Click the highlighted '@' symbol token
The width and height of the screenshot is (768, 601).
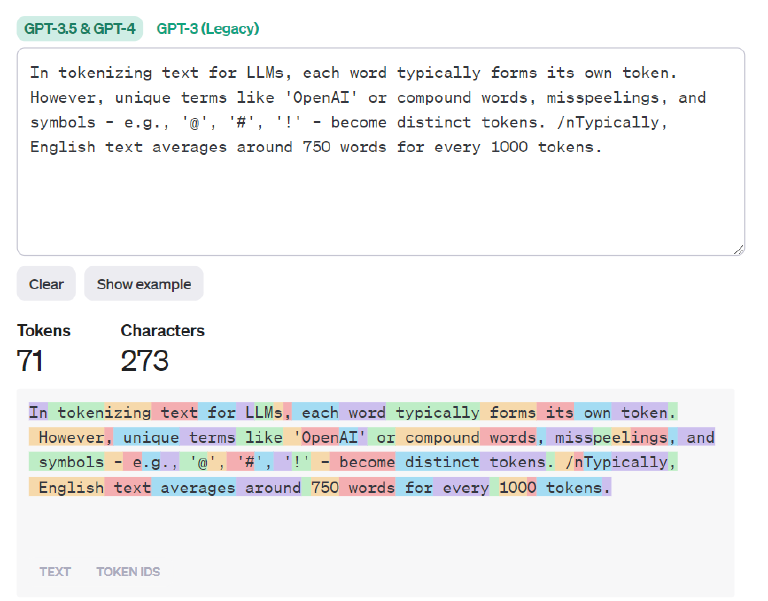(204, 463)
